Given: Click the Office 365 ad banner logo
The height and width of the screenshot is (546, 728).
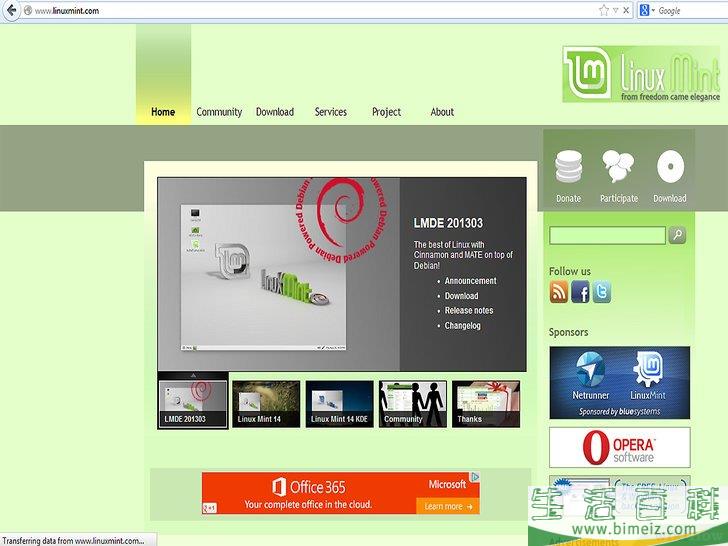Looking at the screenshot, I should click(x=309, y=487).
